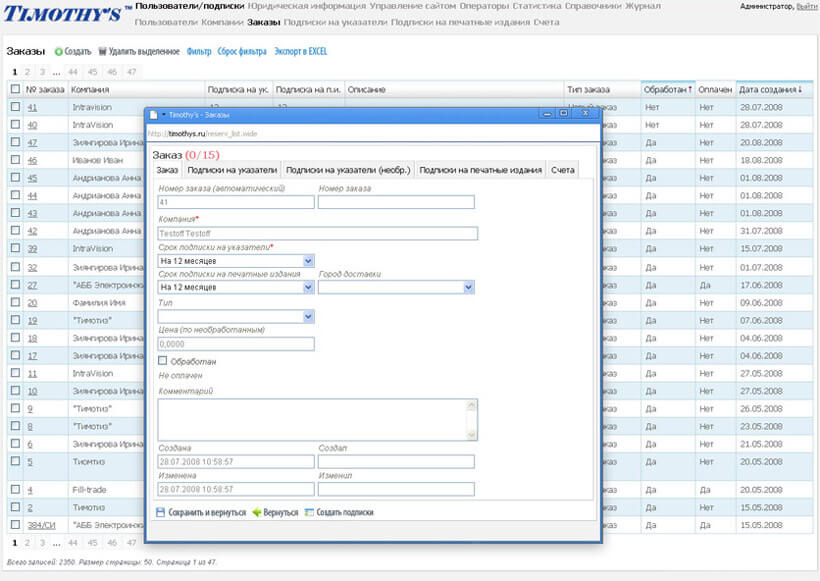Click into the Комментарий text area

point(312,420)
